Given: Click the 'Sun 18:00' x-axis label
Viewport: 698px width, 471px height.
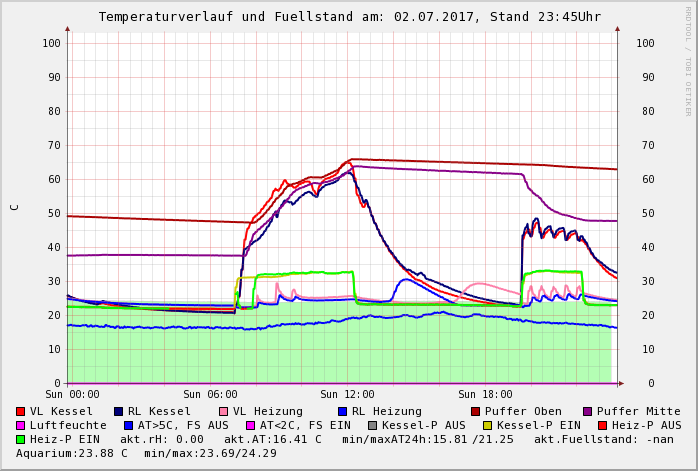Looking at the screenshot, I should [485, 394].
